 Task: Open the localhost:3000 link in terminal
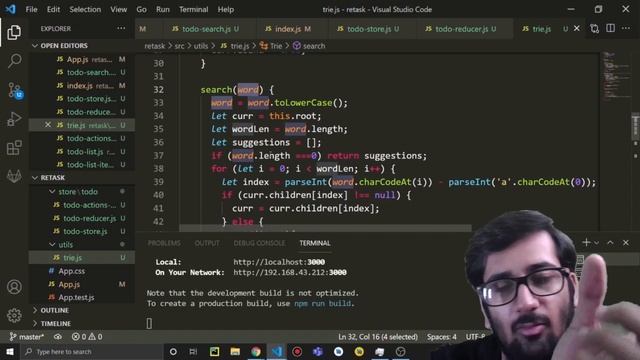point(279,262)
